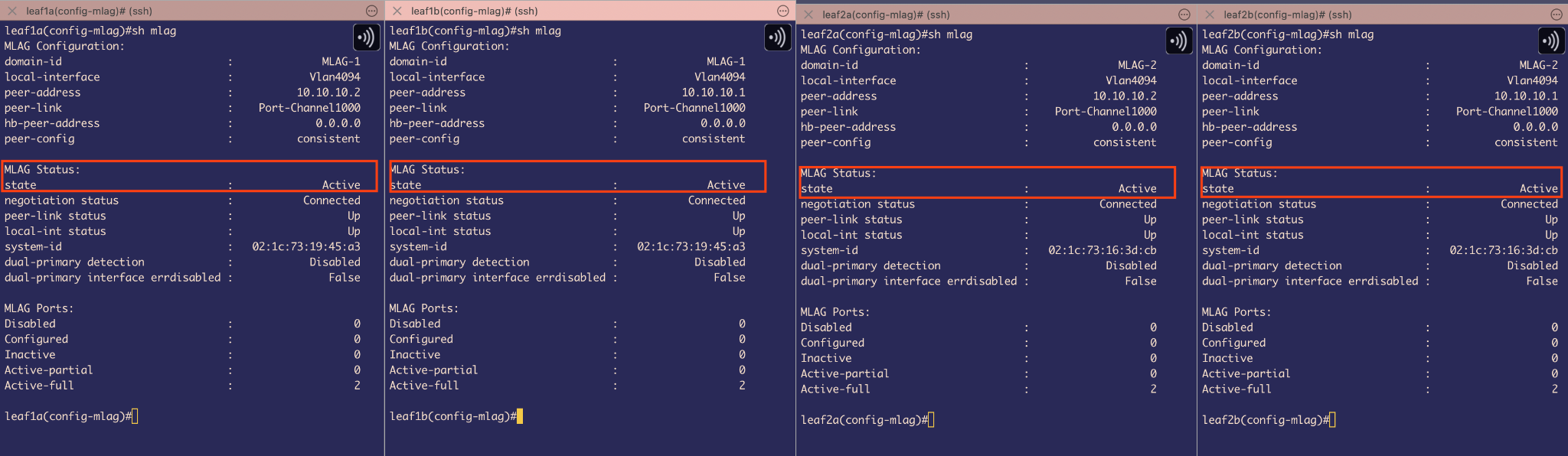The height and width of the screenshot is (456, 1568).
Task: Select the leaf2a(config-mlag)# pane title
Action: point(886,15)
